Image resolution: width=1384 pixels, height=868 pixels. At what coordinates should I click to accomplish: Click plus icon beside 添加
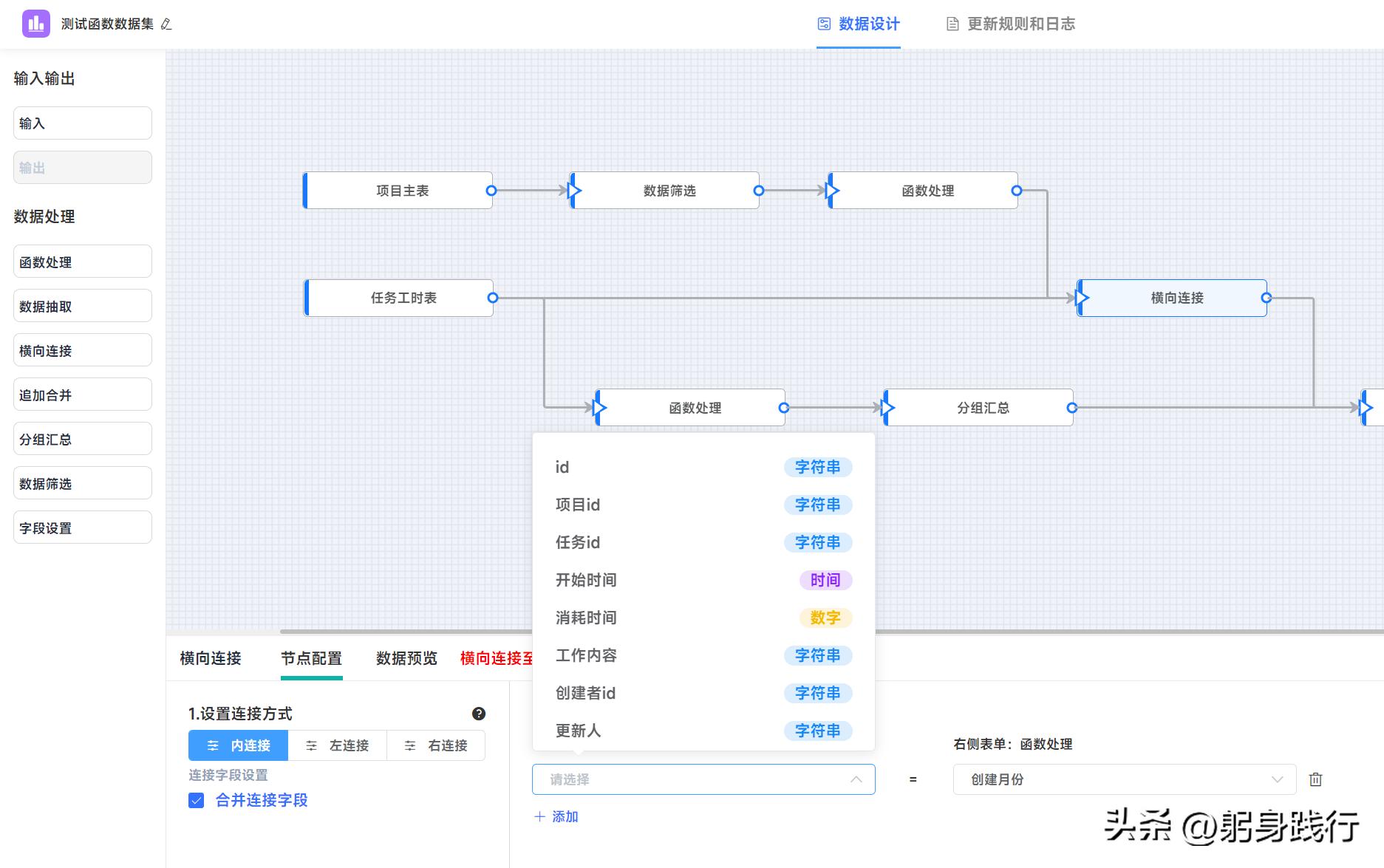(x=539, y=816)
